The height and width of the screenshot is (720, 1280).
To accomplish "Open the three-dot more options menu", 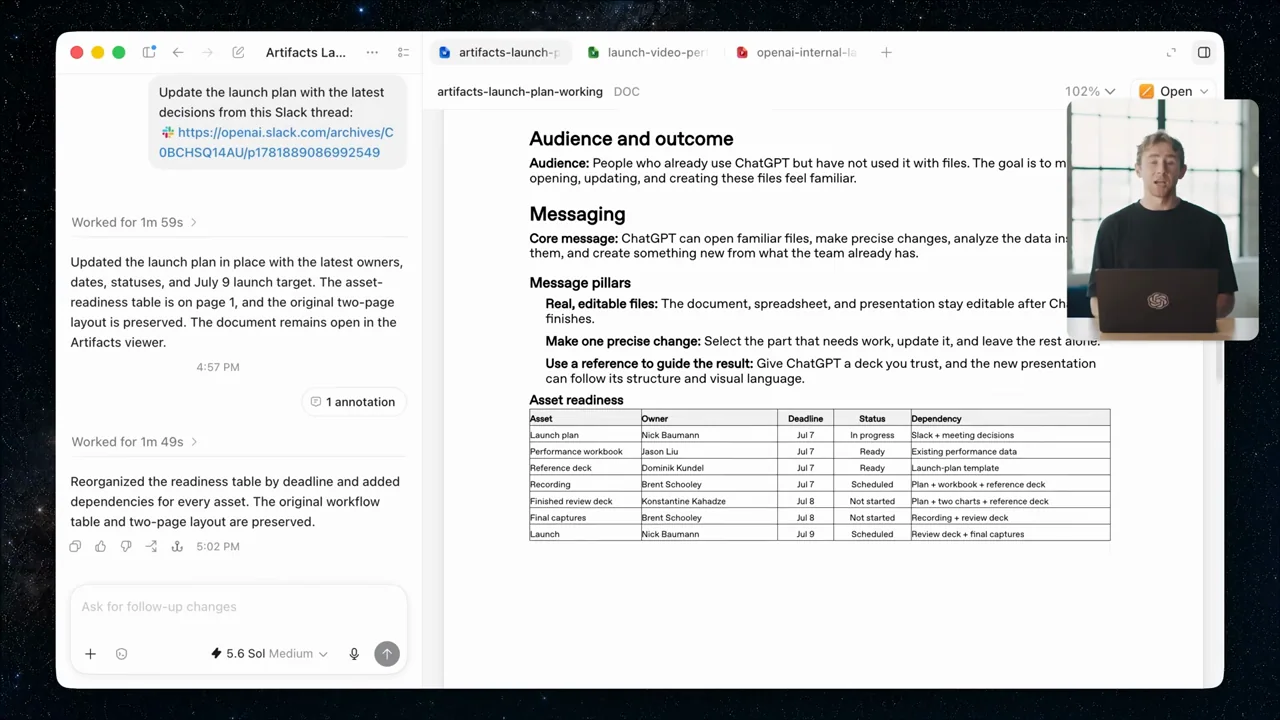I will (372, 52).
